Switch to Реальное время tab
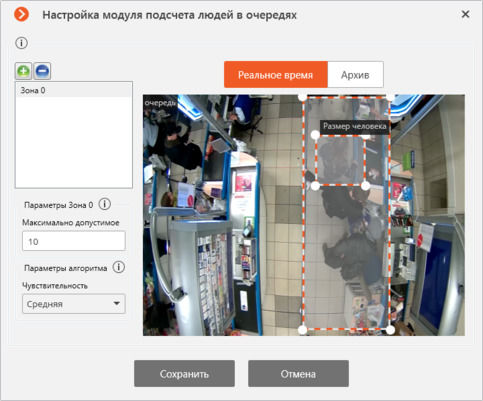This screenshot has height=401, width=483. pyautogui.click(x=276, y=75)
